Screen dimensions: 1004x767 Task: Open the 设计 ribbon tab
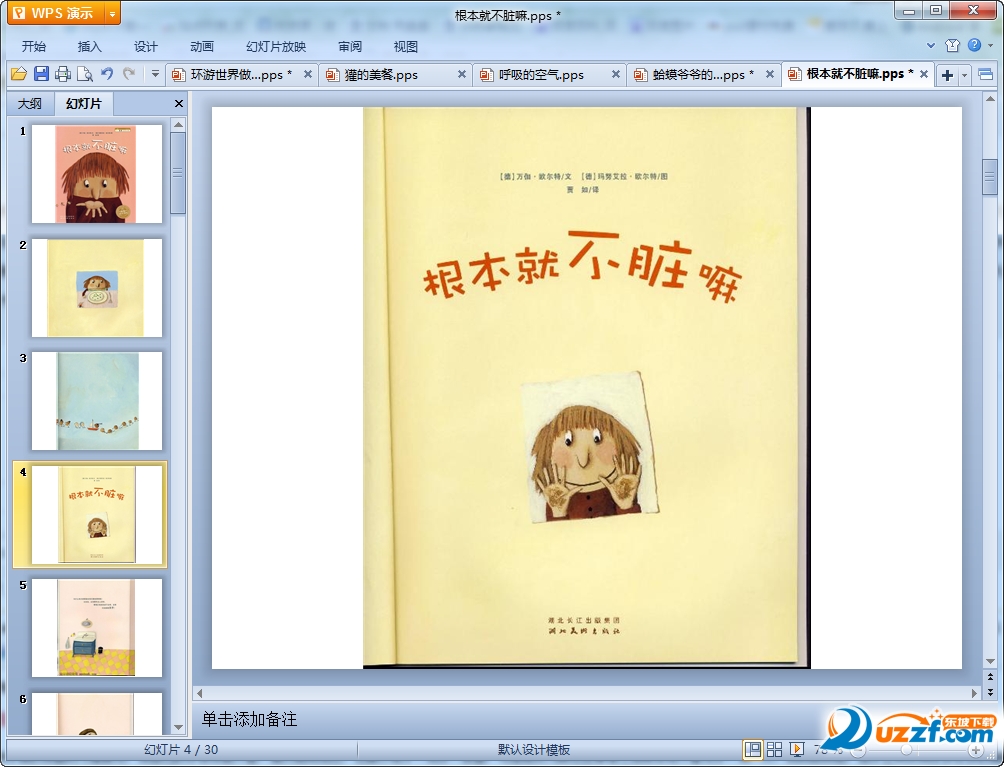tap(145, 46)
